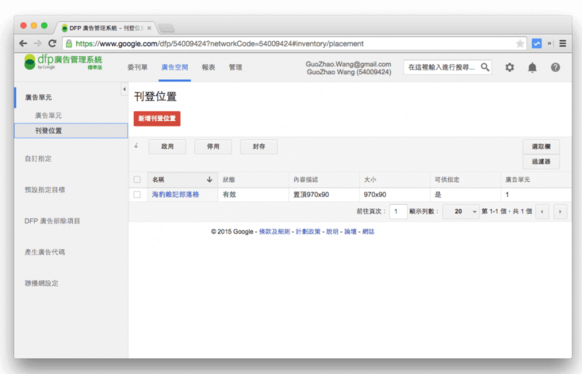The height and width of the screenshot is (374, 582).
Task: Open the 計劃政策 footer link
Action: coord(308,232)
